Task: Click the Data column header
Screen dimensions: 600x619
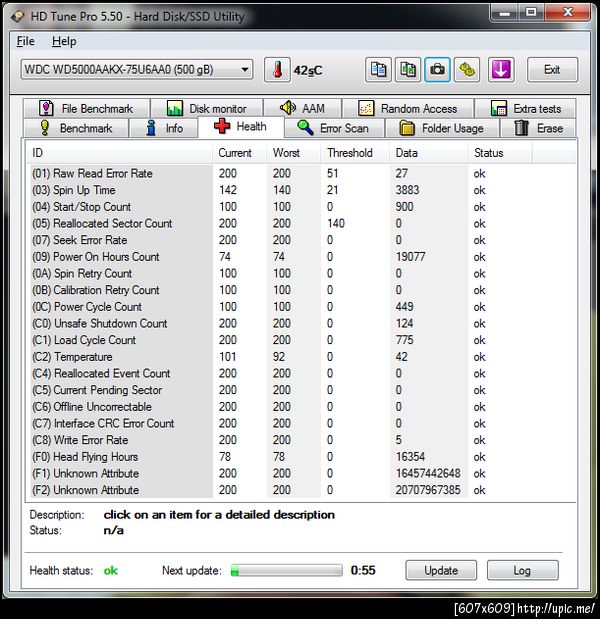Action: (429, 153)
